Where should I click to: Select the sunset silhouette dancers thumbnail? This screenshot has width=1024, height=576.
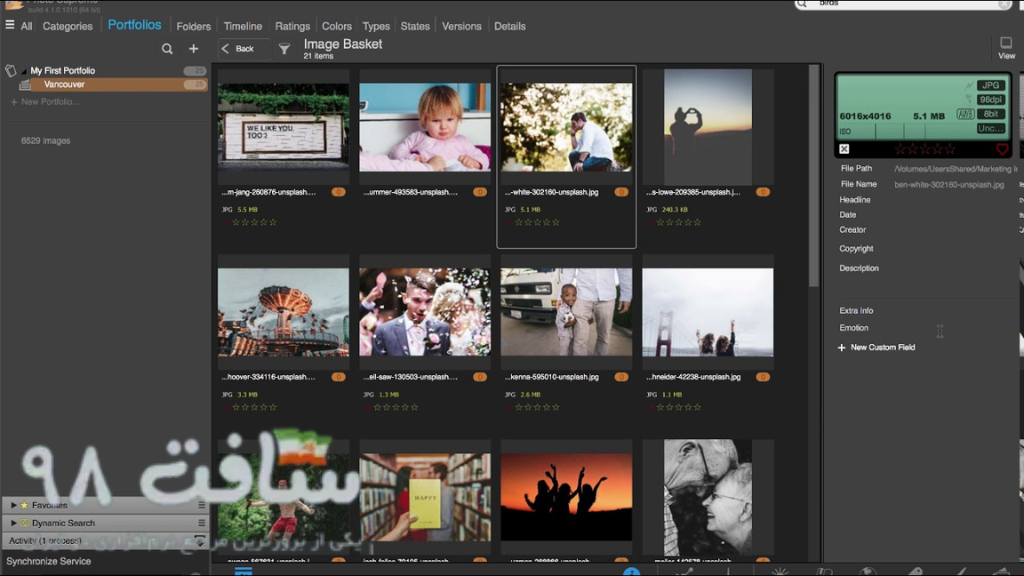[x=566, y=497]
